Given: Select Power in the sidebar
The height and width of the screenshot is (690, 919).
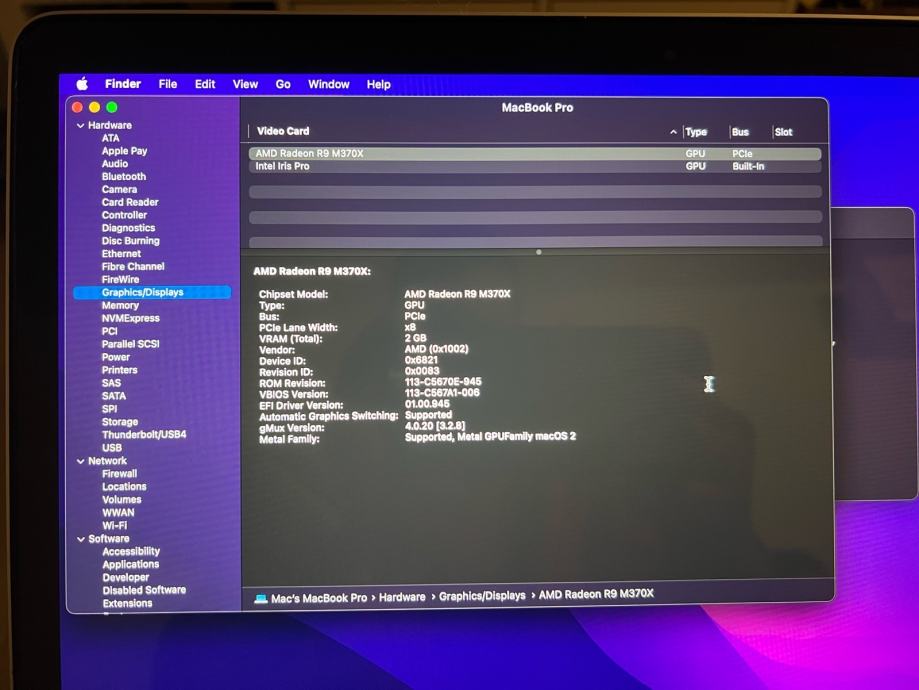Looking at the screenshot, I should point(115,357).
